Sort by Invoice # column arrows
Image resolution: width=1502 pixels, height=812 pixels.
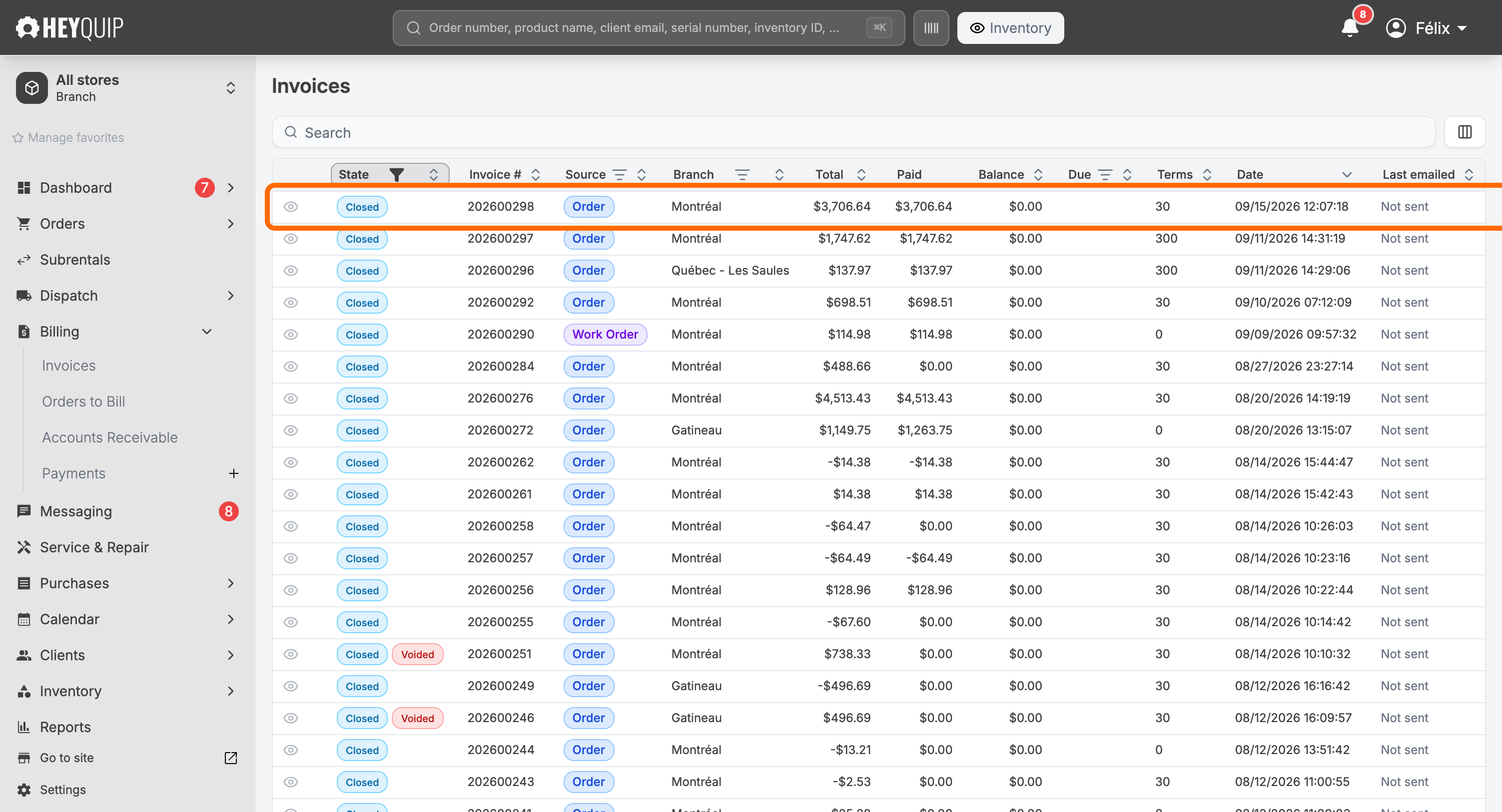coord(535,174)
